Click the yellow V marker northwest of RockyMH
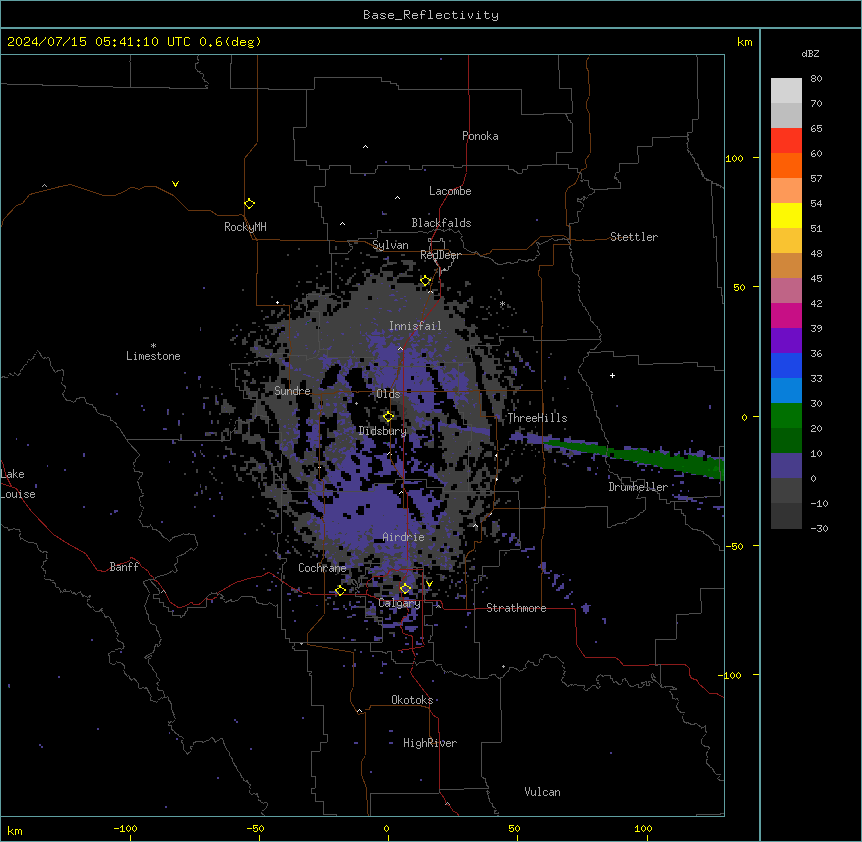 tap(175, 184)
